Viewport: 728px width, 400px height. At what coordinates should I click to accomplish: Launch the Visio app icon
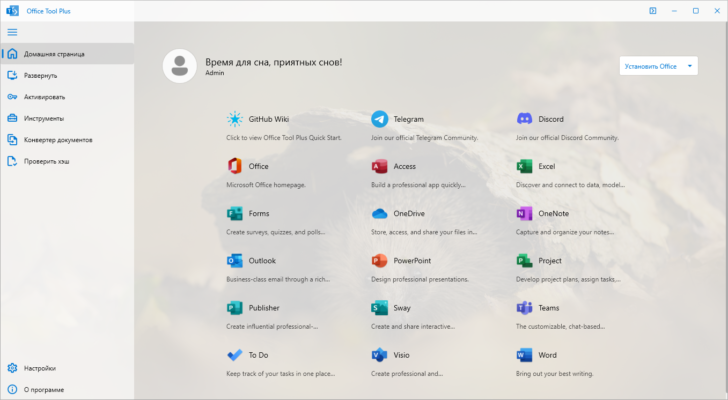pos(379,355)
